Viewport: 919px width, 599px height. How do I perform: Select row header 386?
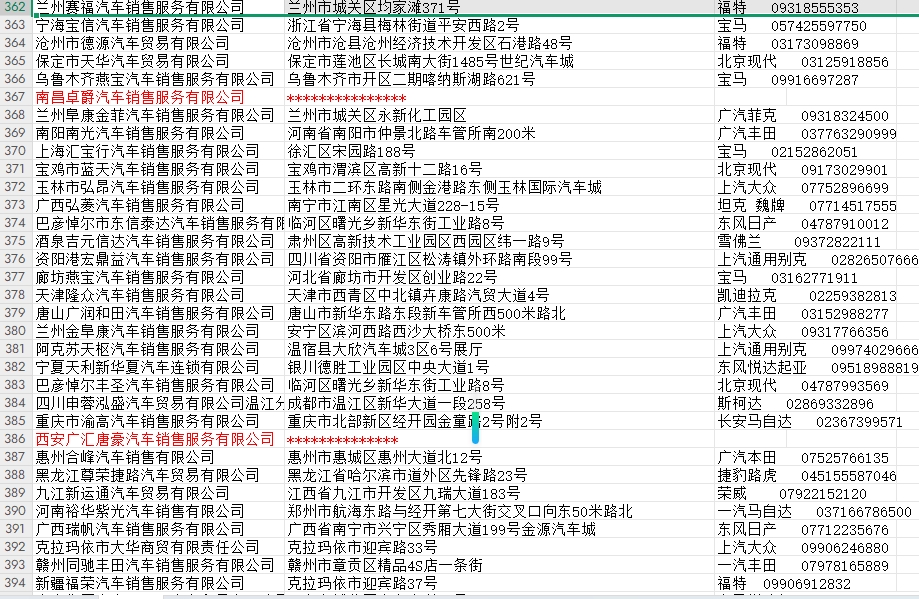tap(16, 439)
